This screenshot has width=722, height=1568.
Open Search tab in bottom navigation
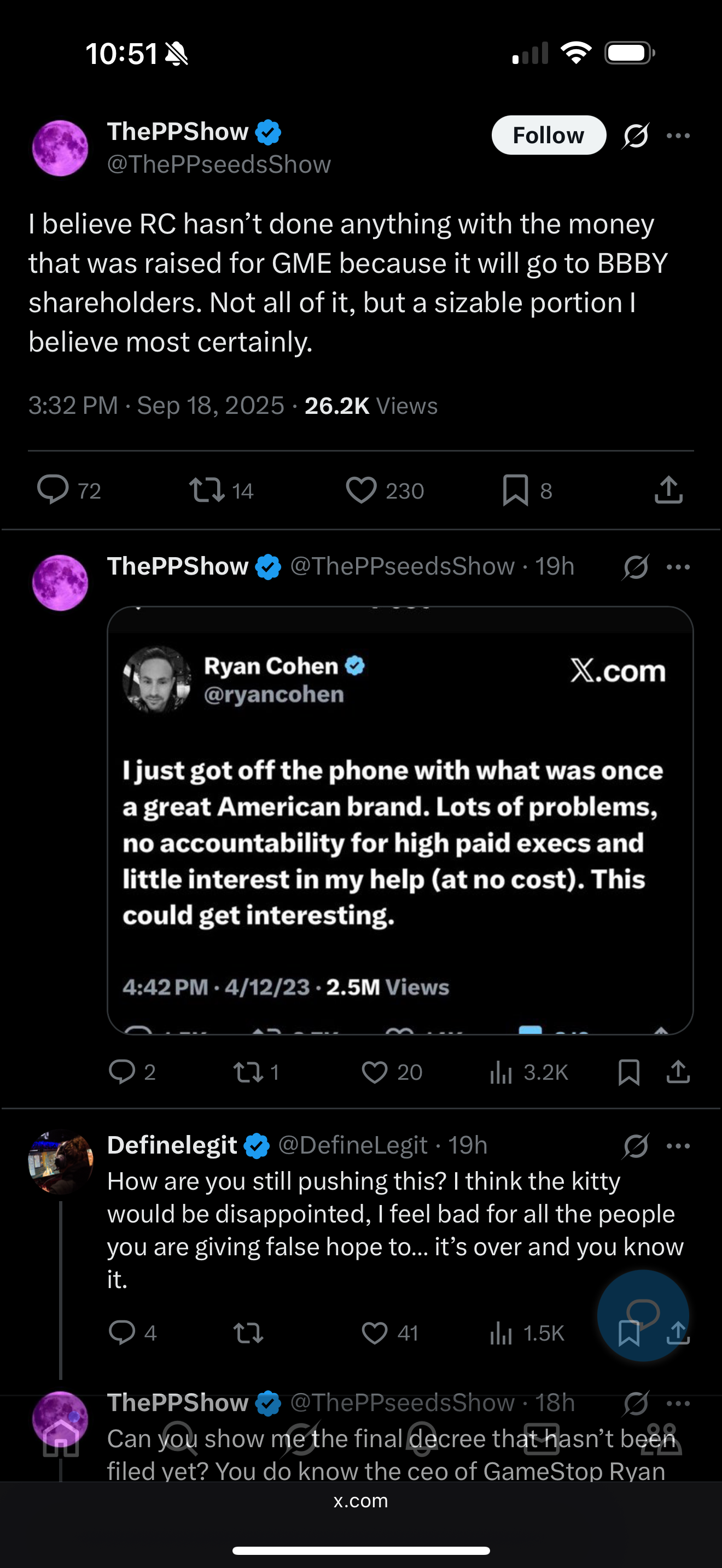[180, 1440]
